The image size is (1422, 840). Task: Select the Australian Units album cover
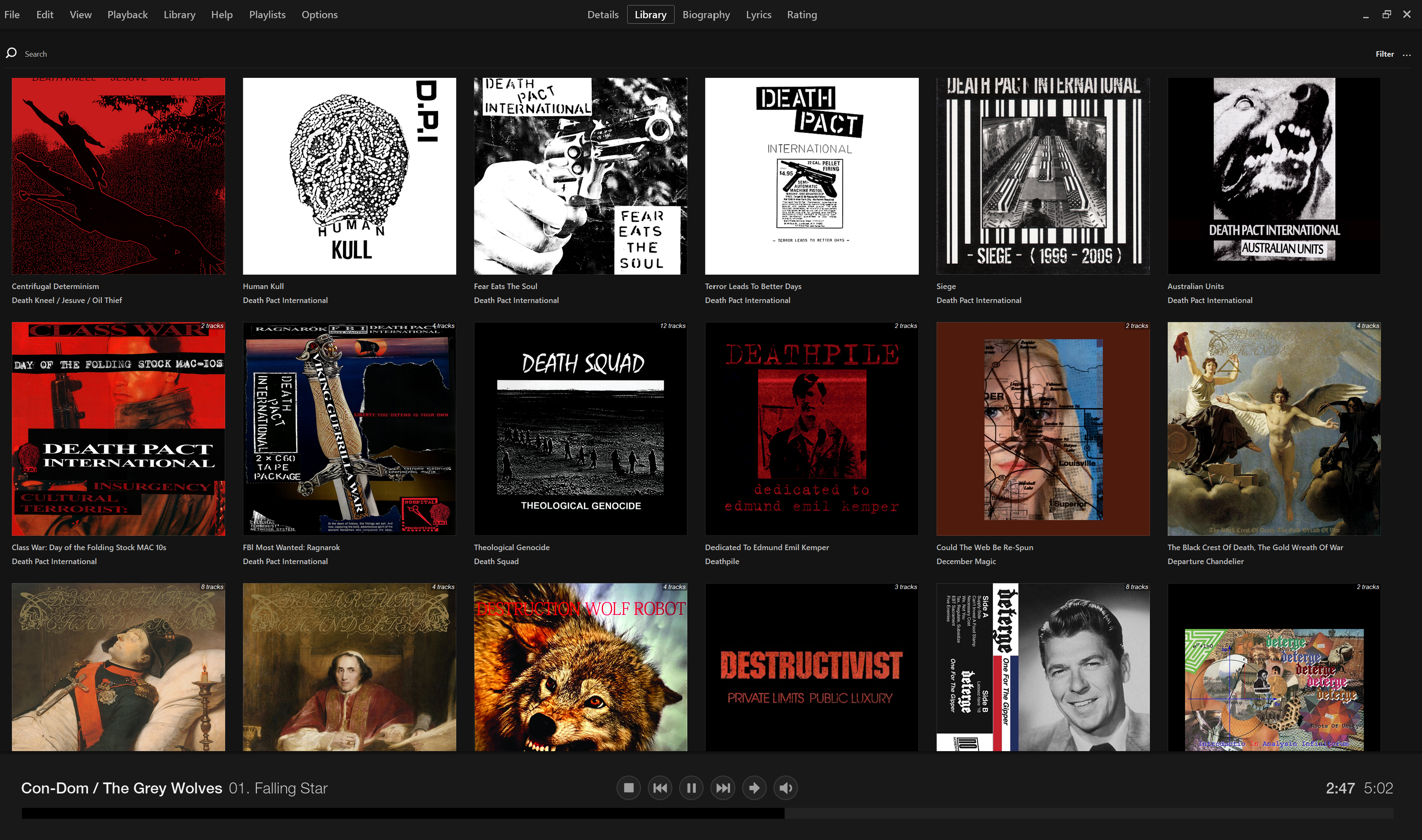(1274, 176)
